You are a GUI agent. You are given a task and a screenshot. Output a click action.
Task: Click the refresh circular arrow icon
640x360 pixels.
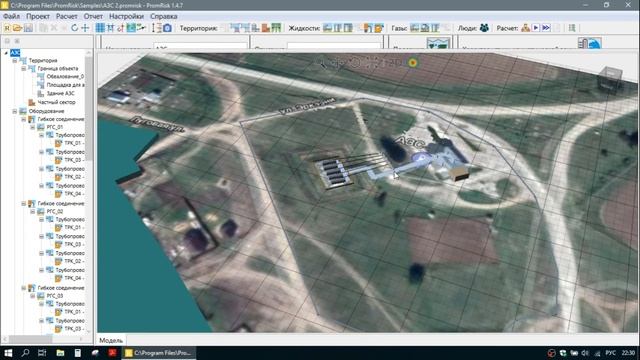[x=74, y=28]
